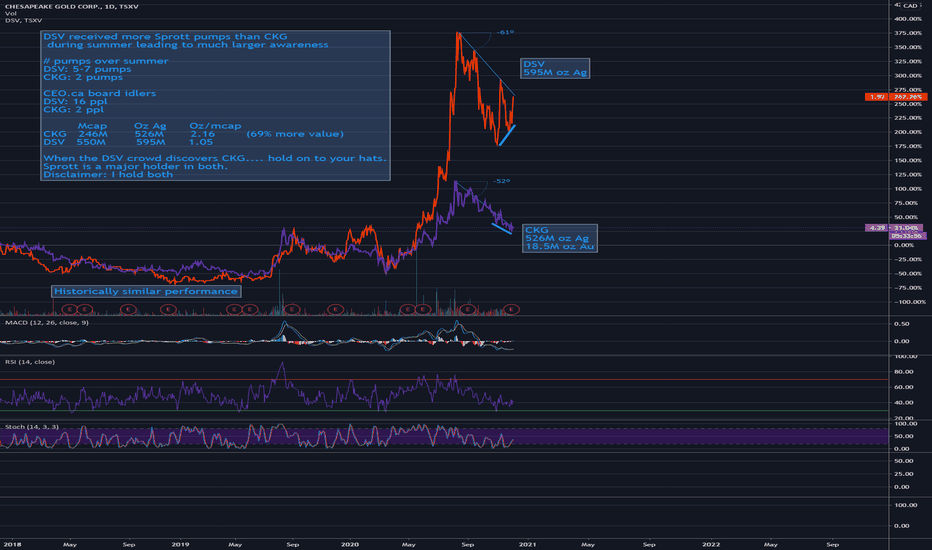Image resolution: width=932 pixels, height=550 pixels.
Task: Click the leftmost earnings E marker
Action: point(70,309)
